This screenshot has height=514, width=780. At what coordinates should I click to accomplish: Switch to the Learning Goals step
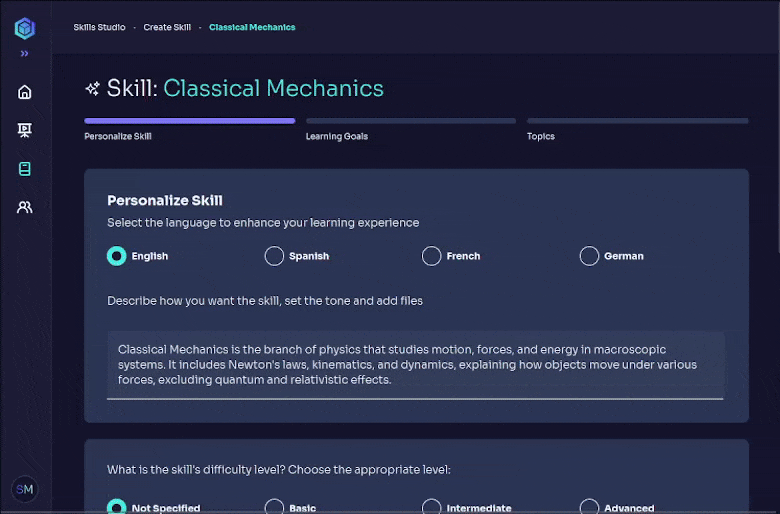tap(337, 136)
